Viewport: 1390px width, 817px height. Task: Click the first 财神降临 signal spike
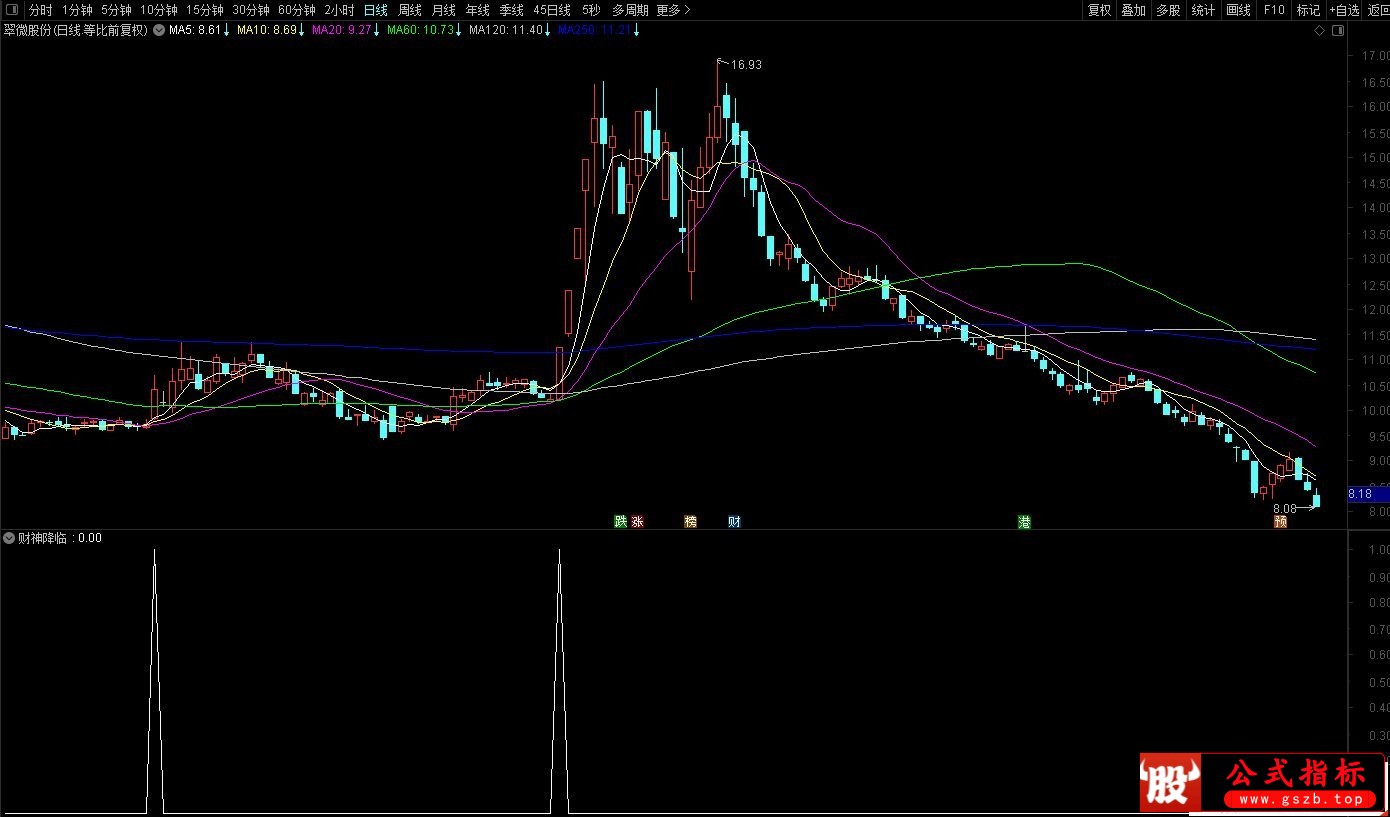154,680
